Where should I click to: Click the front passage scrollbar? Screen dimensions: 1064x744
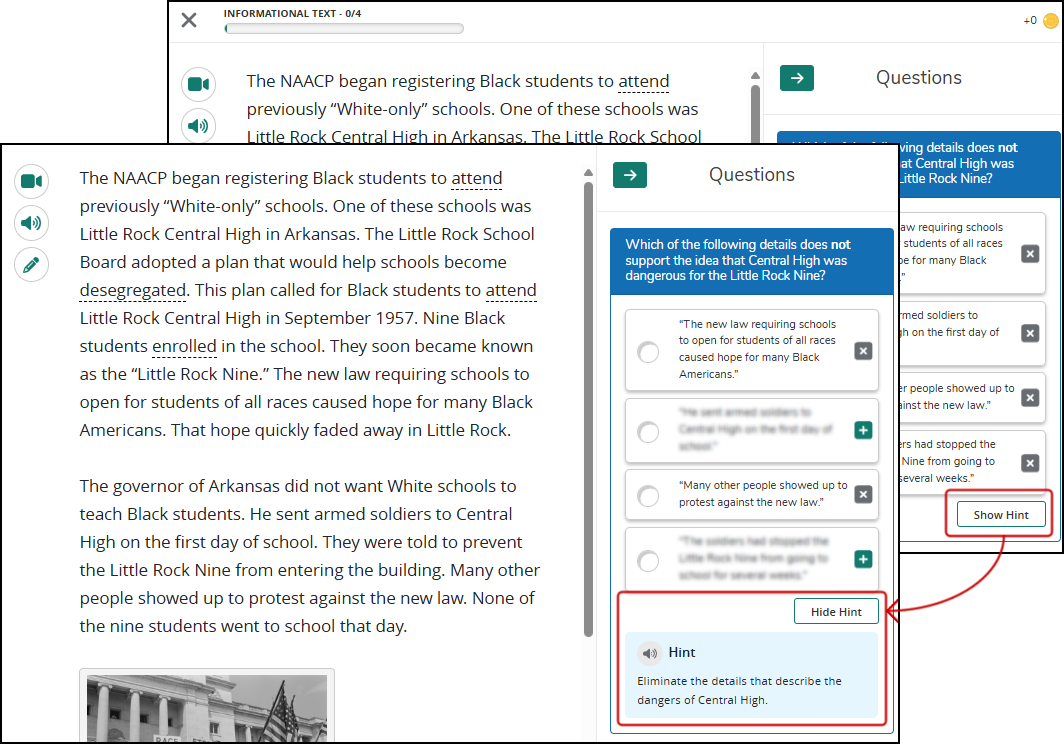[x=588, y=409]
